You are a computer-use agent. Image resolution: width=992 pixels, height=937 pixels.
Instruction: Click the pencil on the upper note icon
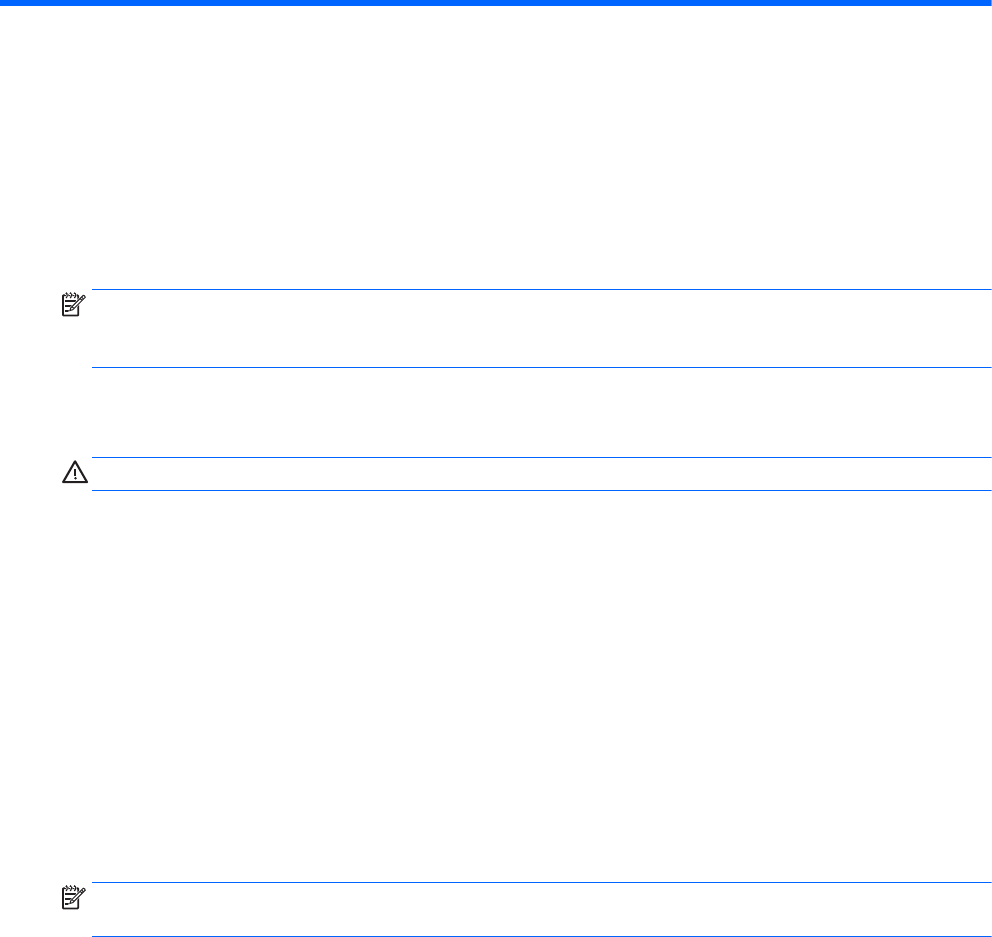78,302
